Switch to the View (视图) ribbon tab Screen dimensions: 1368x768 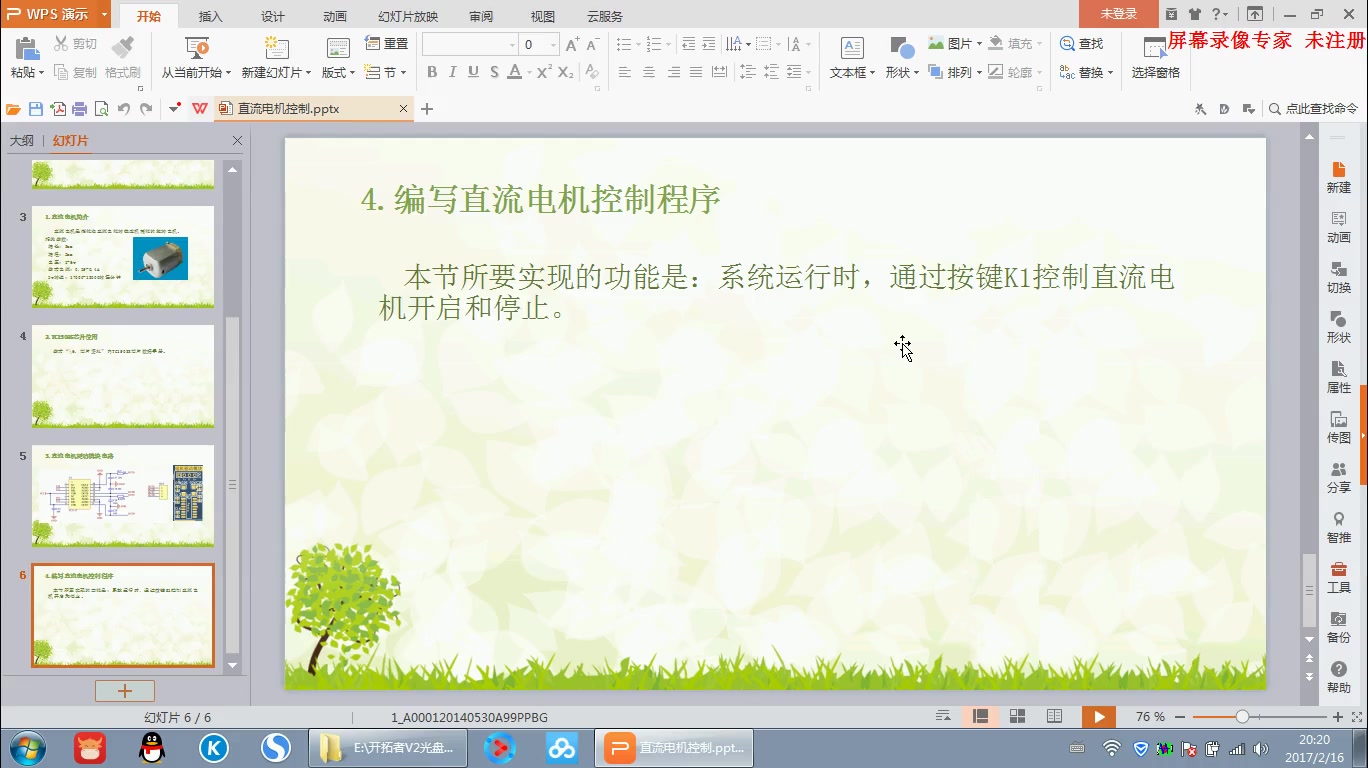click(x=542, y=16)
